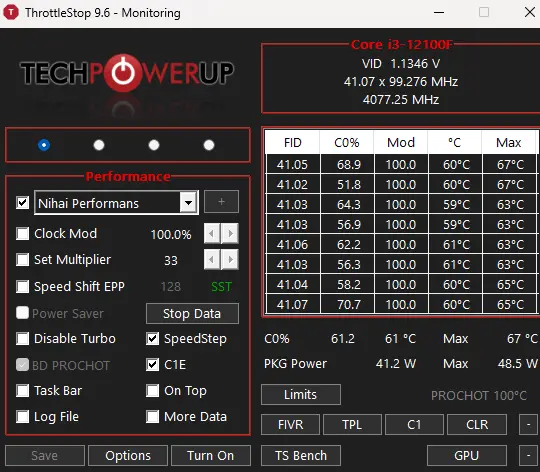Click the minus button beside CLR
This screenshot has height=472, width=540.
[x=529, y=424]
